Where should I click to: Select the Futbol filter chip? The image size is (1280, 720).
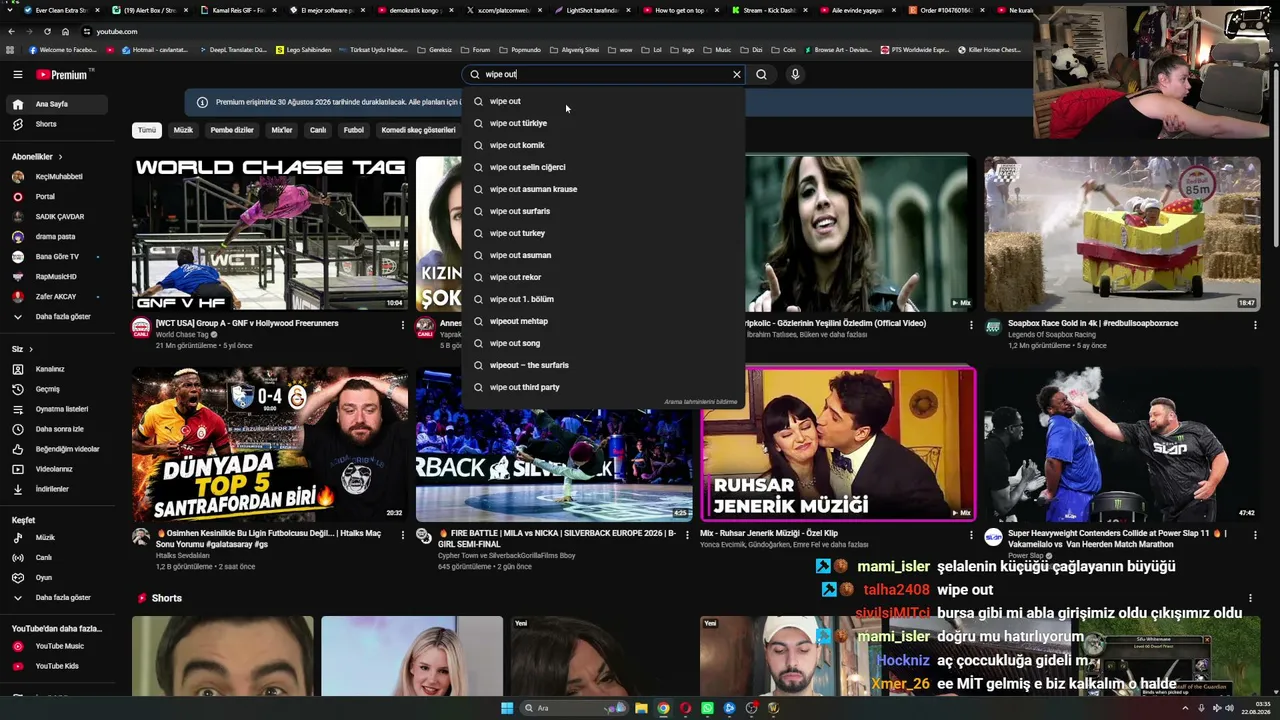(x=354, y=130)
